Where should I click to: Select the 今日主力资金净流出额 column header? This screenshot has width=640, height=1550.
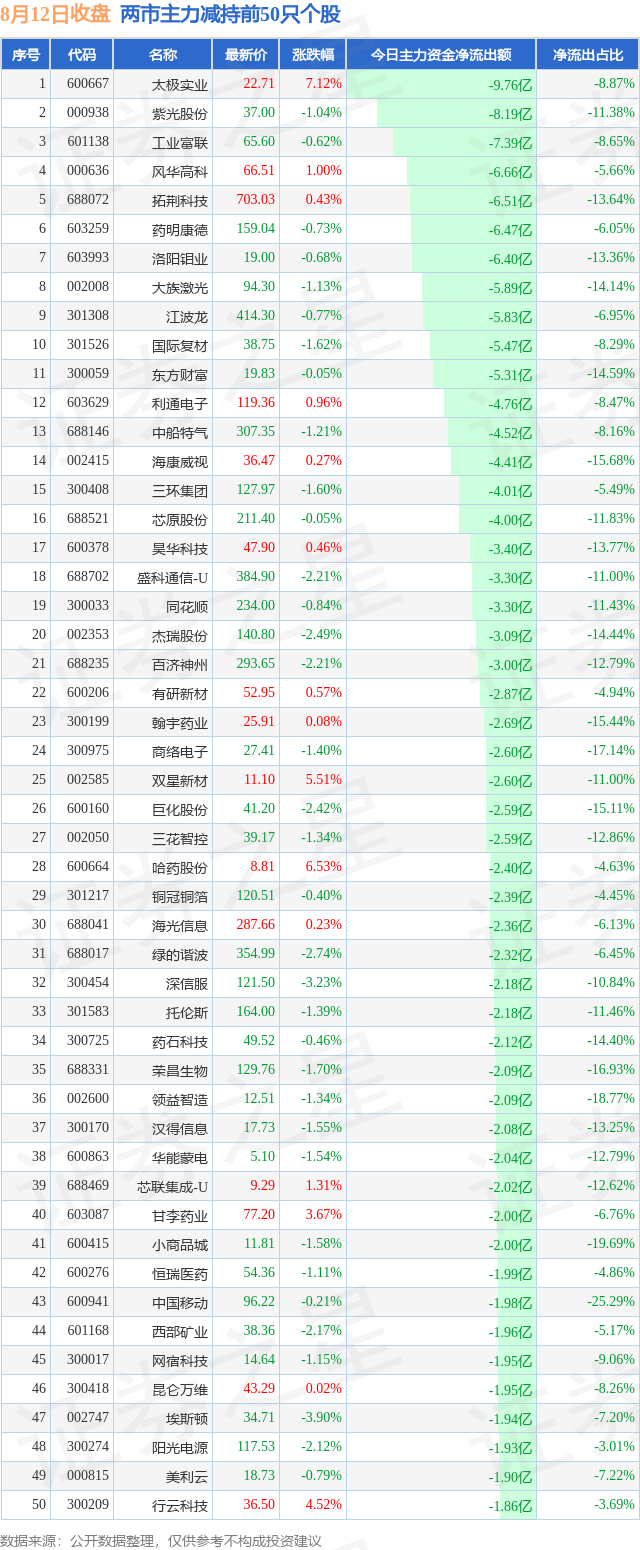tap(441, 55)
